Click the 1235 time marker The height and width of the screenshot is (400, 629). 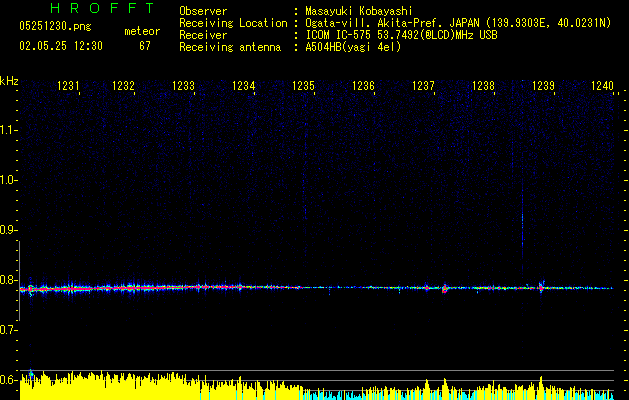[303, 86]
